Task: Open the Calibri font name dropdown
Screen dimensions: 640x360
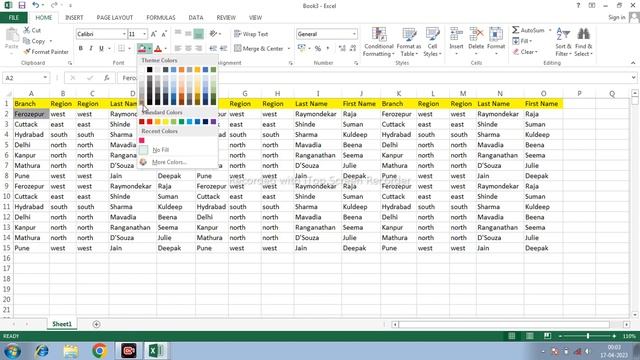Action: (x=124, y=34)
